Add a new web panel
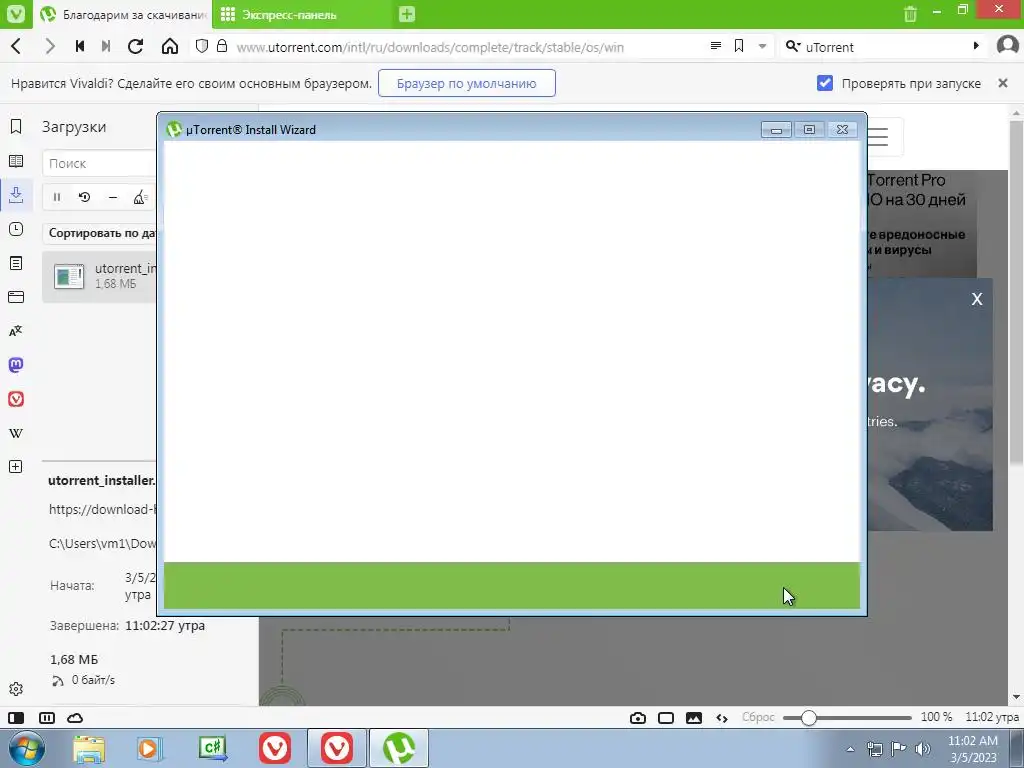Image resolution: width=1024 pixels, height=768 pixels. point(16,466)
